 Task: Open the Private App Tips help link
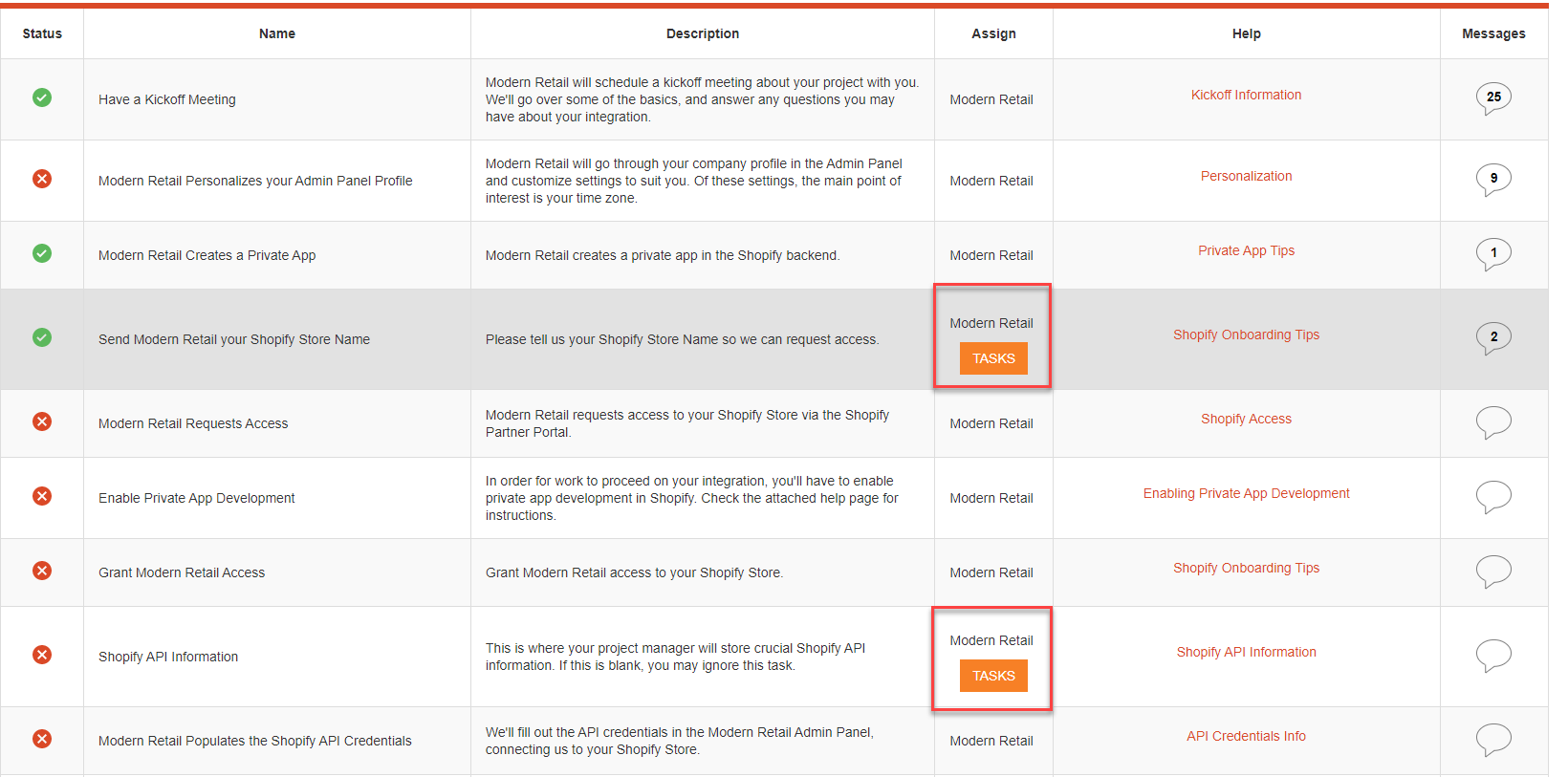[x=1246, y=250]
